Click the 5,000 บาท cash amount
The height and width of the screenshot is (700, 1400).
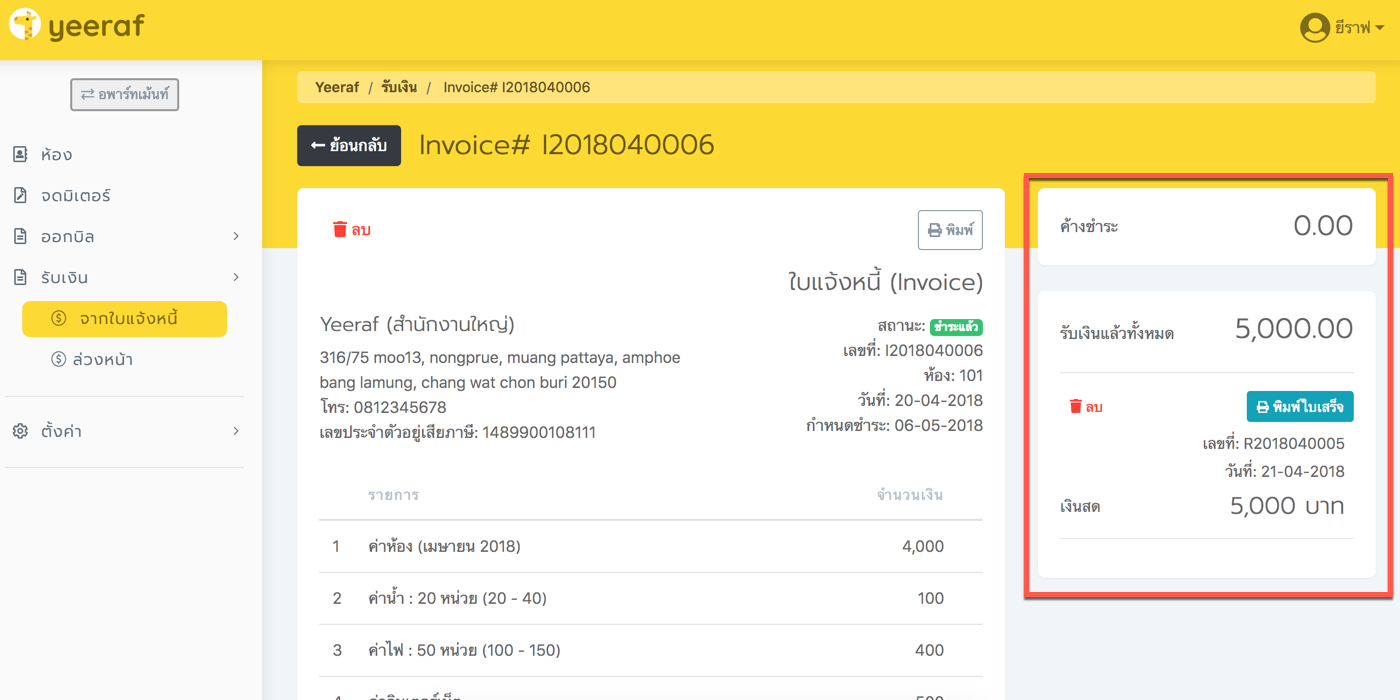(x=1287, y=506)
